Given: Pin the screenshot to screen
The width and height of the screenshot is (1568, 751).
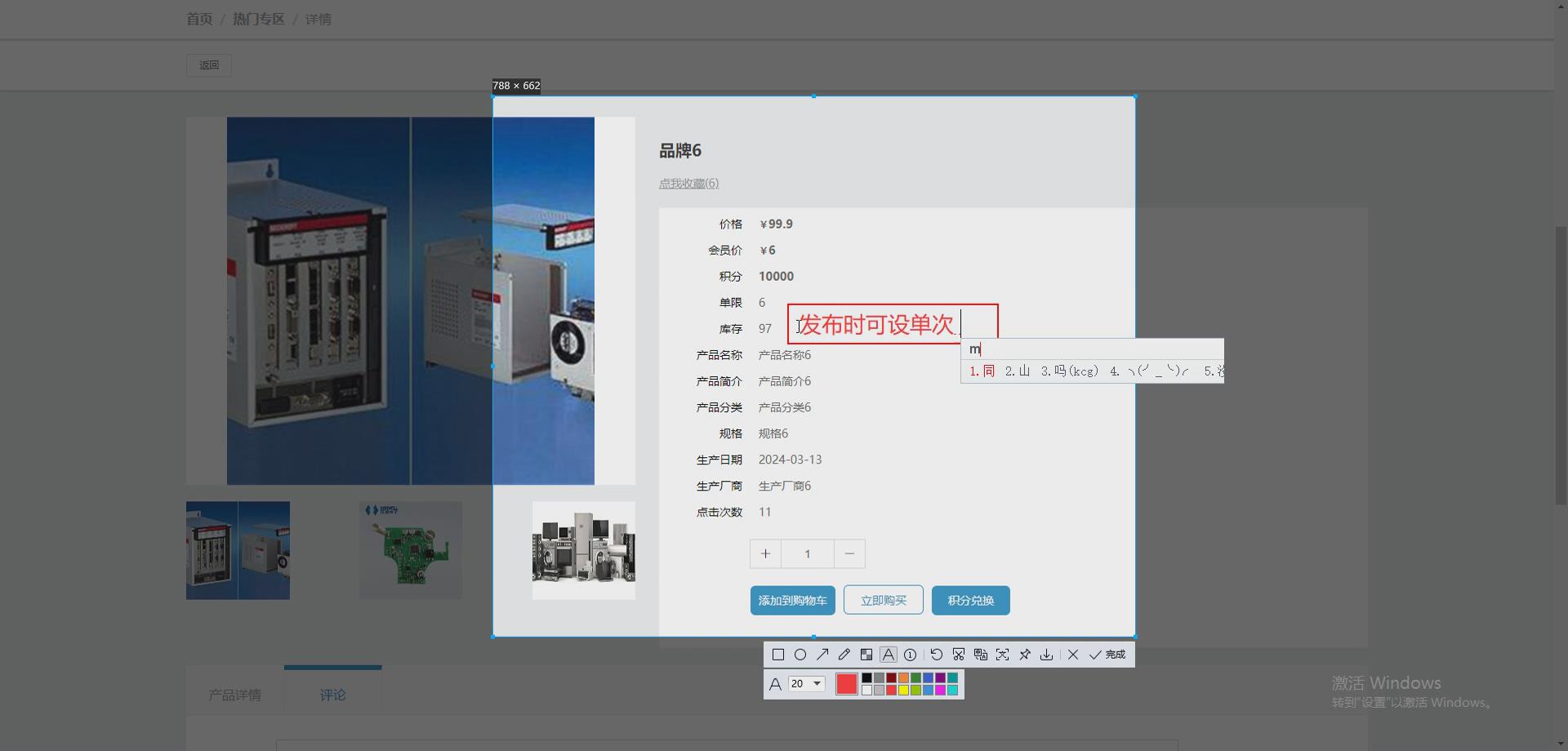Looking at the screenshot, I should [x=1026, y=654].
